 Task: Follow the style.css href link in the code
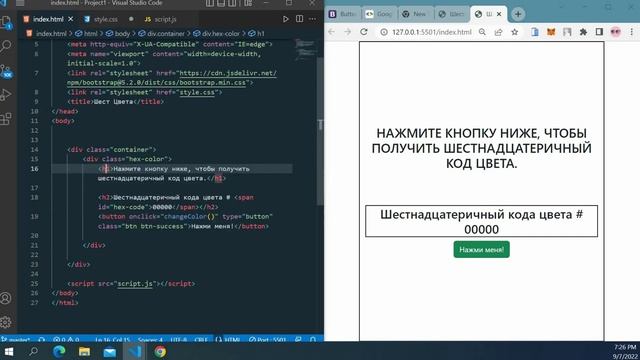coord(197,92)
